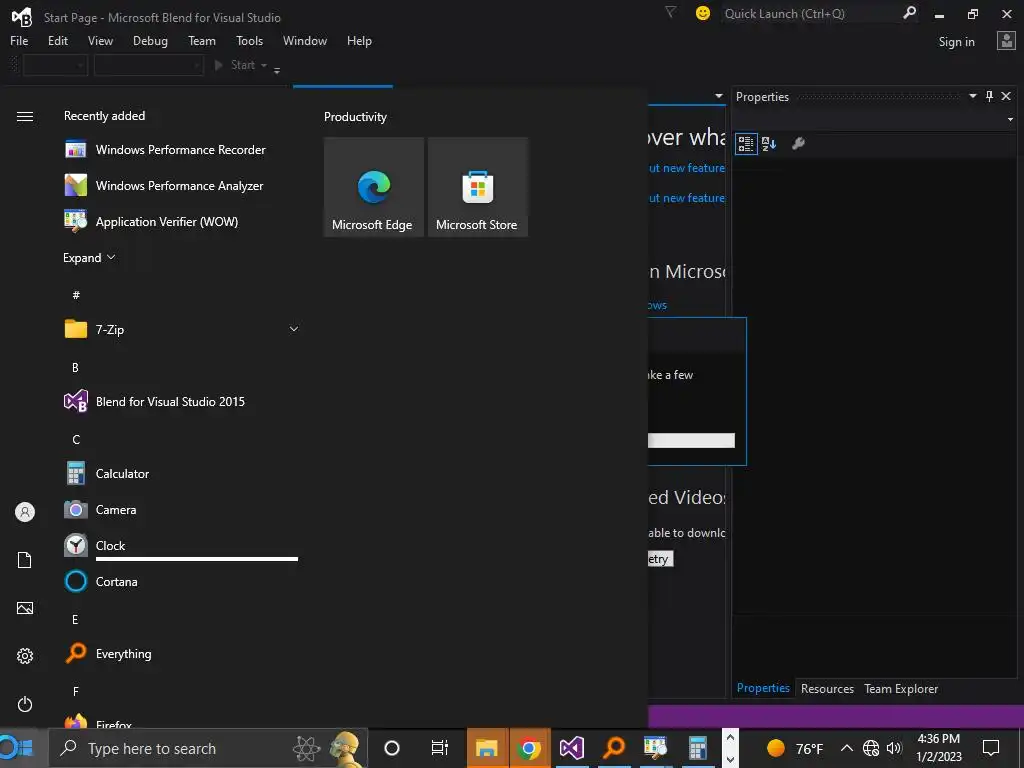The image size is (1024, 768).
Task: Open Cortana from the app list
Action: [x=181, y=581]
